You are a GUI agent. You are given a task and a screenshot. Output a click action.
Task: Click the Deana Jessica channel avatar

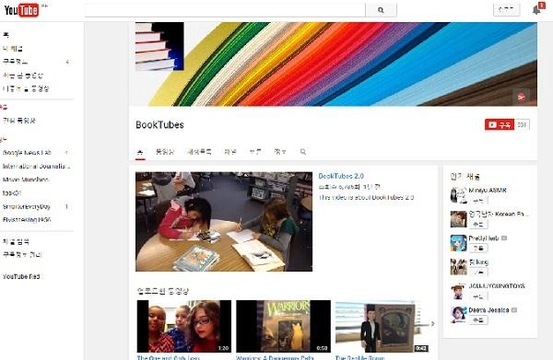point(458,315)
